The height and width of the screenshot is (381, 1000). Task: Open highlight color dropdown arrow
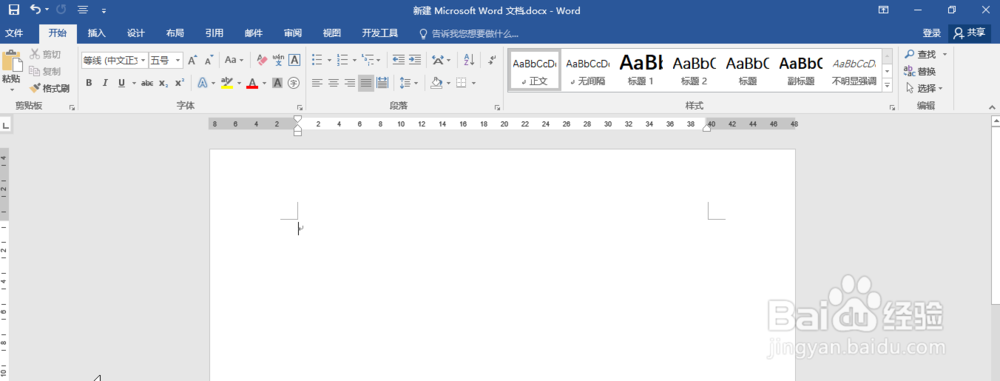(239, 83)
